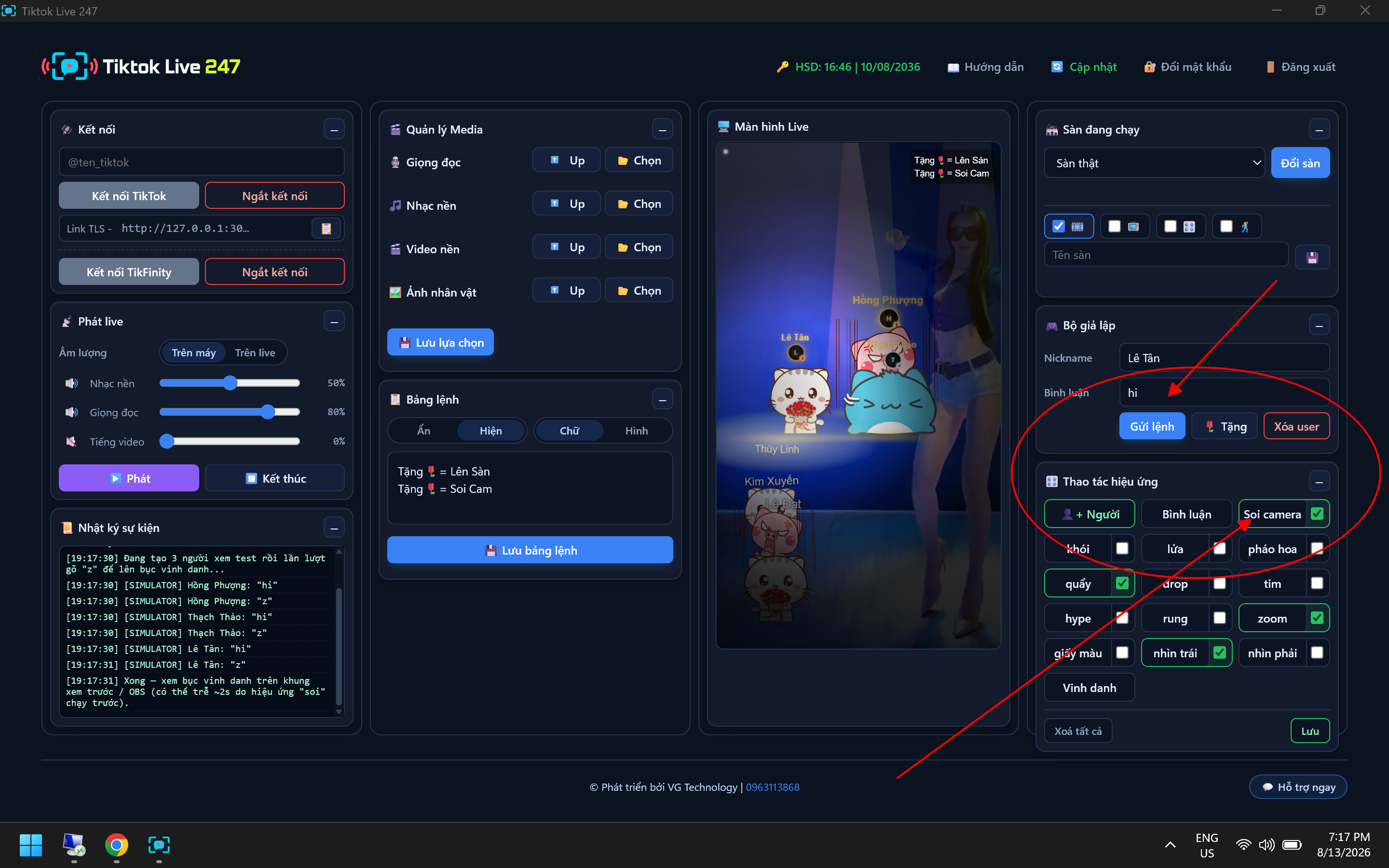1389x868 pixels.
Task: Choose a Giọng đọc file via Chọn folder
Action: coord(639,161)
